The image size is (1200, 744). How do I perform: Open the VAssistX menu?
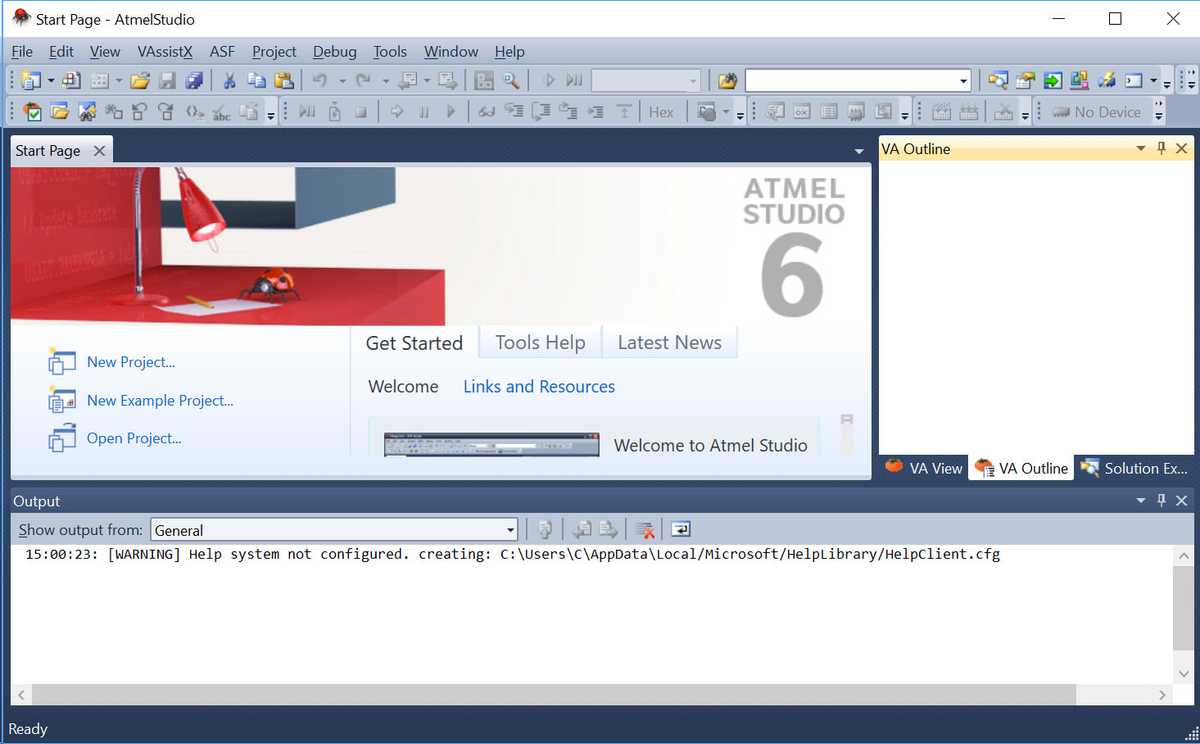click(x=166, y=51)
